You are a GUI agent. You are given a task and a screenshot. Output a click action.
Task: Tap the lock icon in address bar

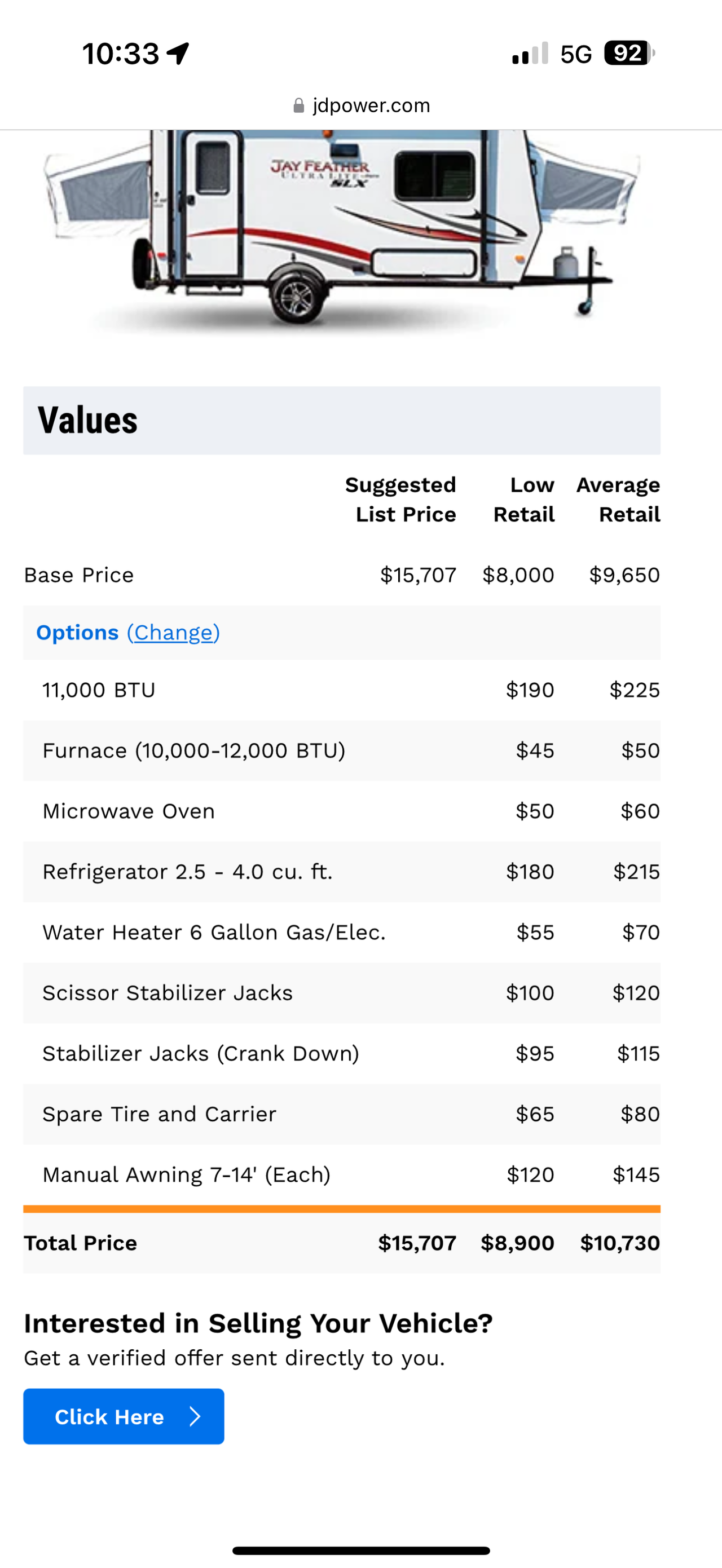point(298,106)
